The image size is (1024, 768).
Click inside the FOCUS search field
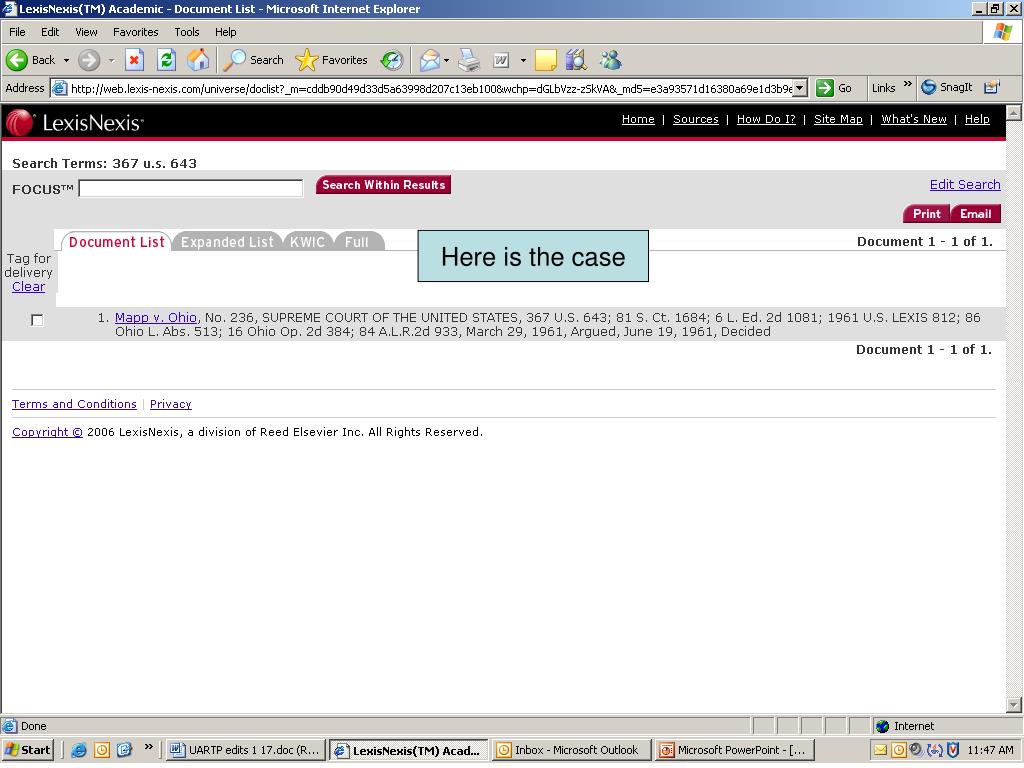click(190, 188)
